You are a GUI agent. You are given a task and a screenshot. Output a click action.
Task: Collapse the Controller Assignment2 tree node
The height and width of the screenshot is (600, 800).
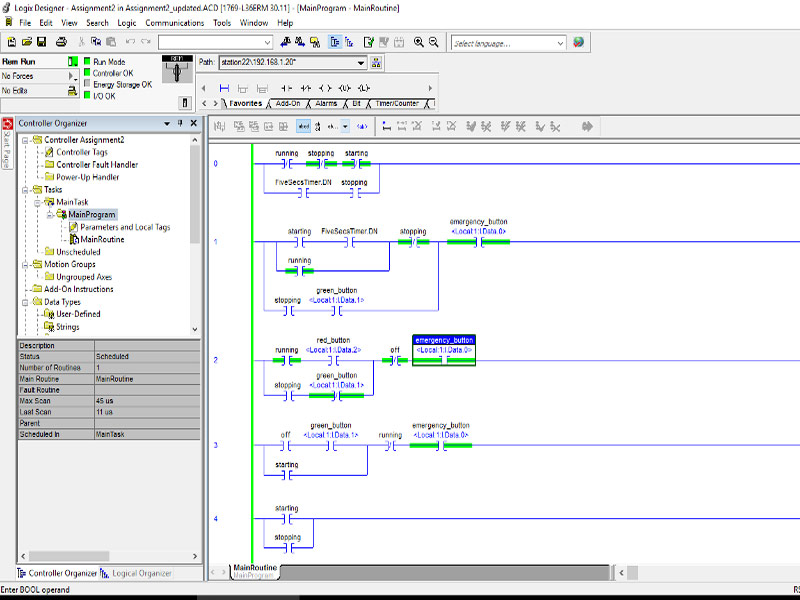pos(25,140)
